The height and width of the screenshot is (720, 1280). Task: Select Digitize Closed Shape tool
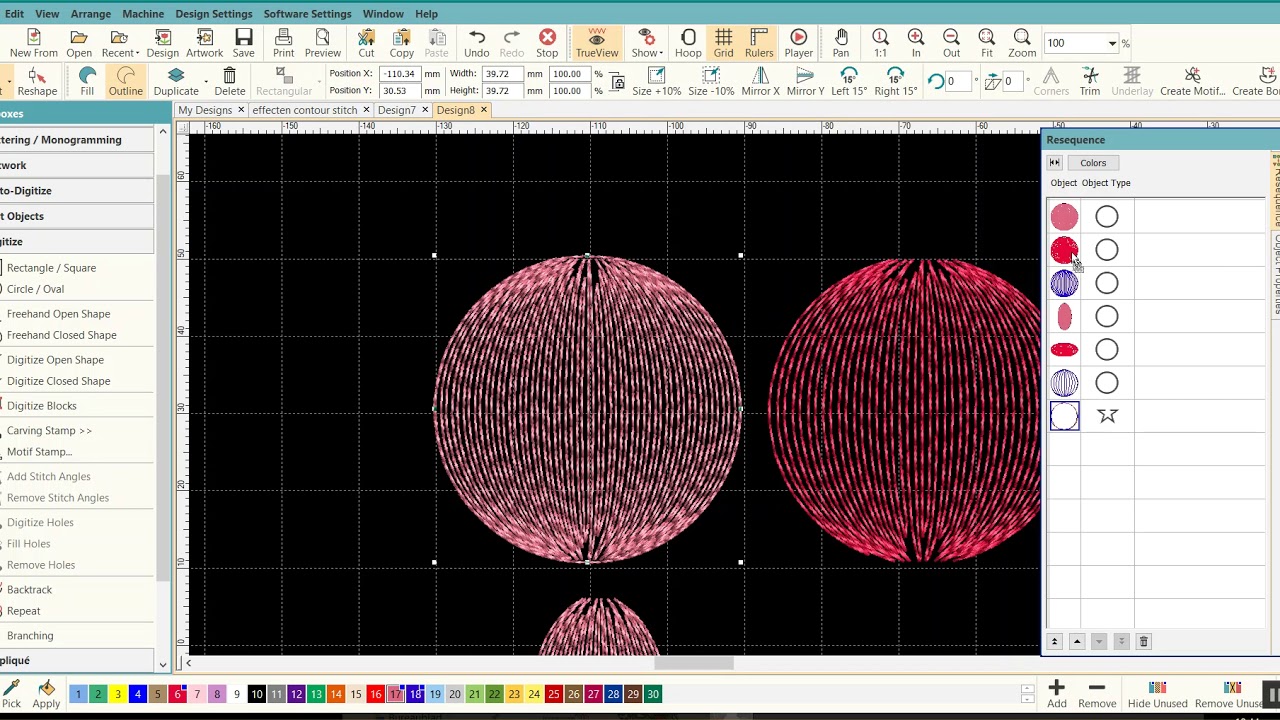tap(58, 381)
